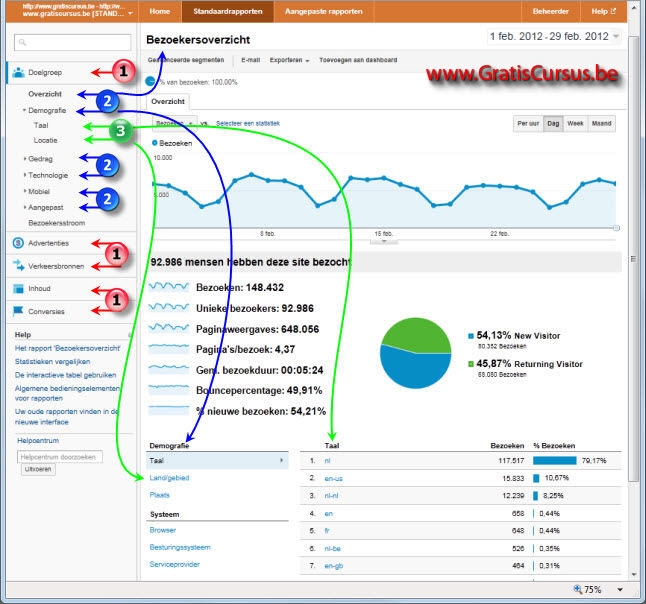Image resolution: width=646 pixels, height=604 pixels.
Task: Open the en-us language row link
Action: (x=333, y=478)
